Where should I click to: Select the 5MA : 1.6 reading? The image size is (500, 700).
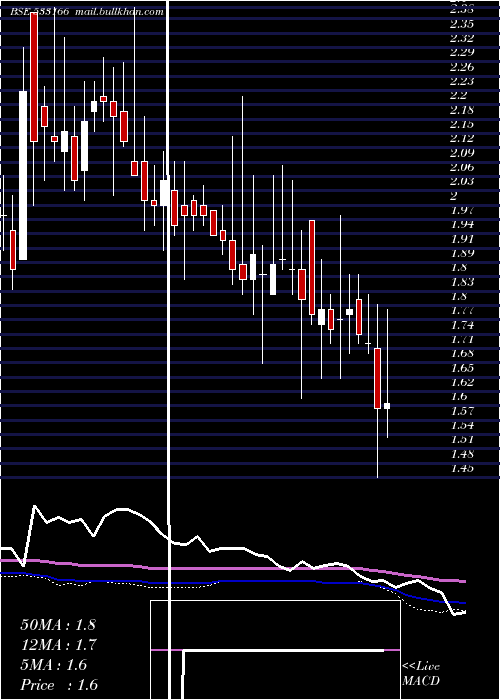(x=54, y=665)
